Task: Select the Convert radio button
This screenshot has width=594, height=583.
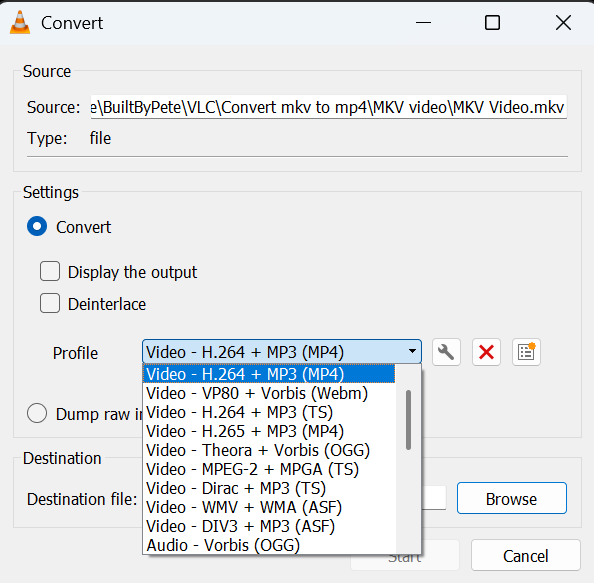Action: (x=37, y=227)
